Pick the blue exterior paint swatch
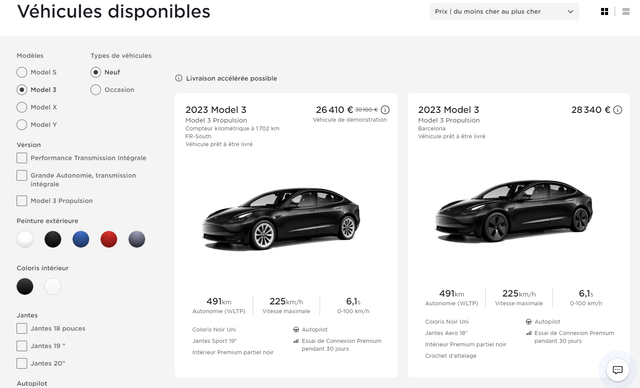Screen dimensions: 640x388 coord(81,239)
